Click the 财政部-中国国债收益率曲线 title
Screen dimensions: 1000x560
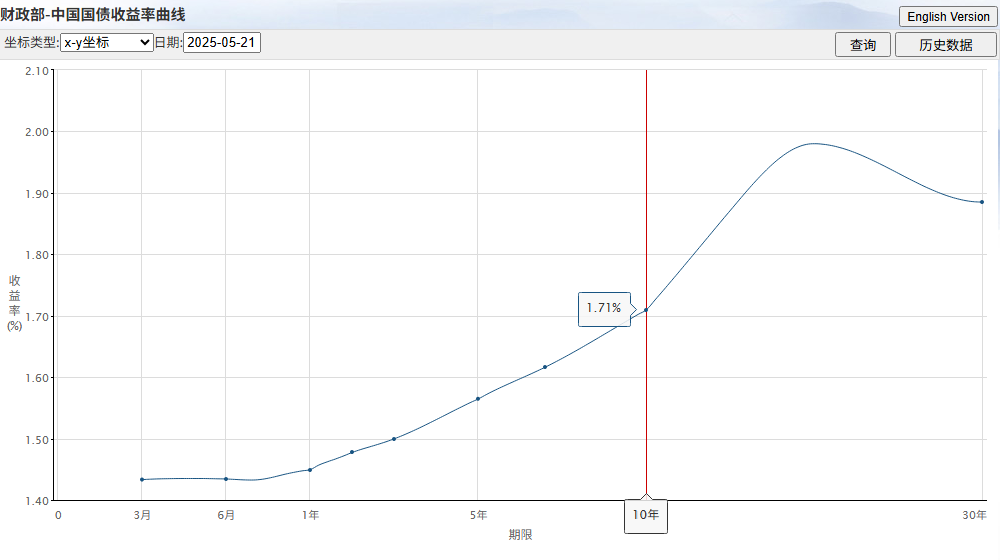[x=93, y=15]
